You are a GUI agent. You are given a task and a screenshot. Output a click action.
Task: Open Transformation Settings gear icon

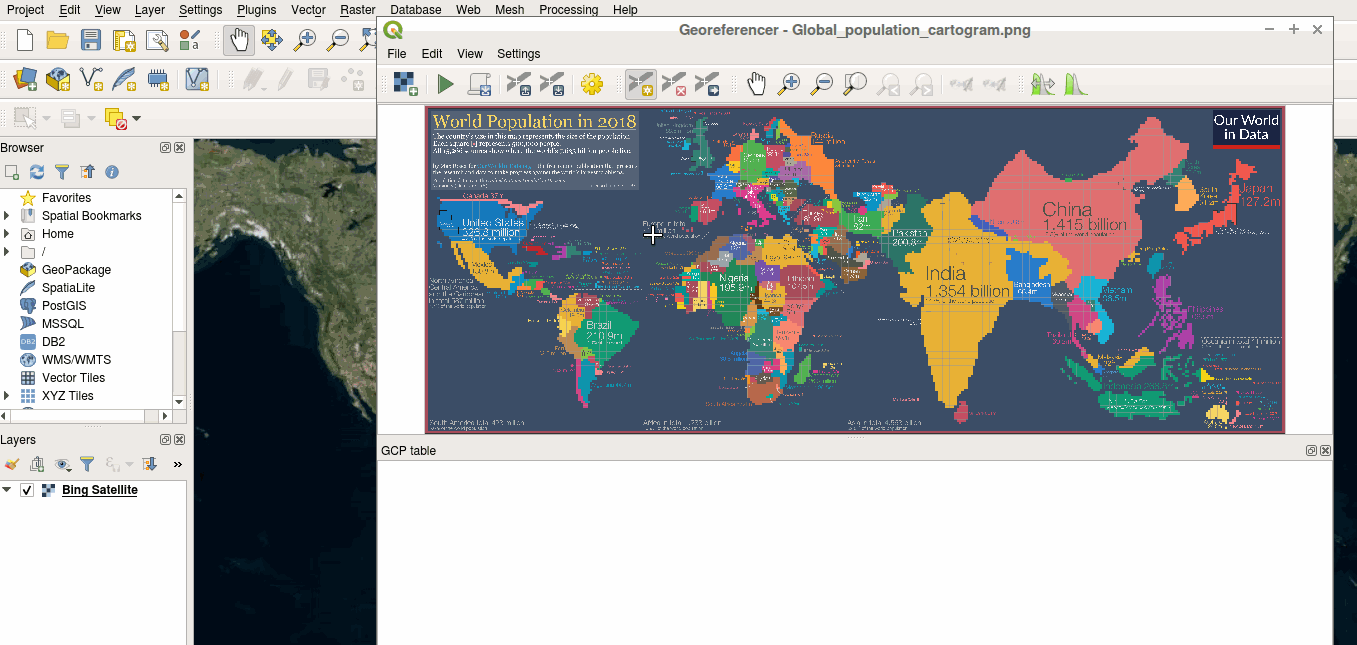coord(592,84)
